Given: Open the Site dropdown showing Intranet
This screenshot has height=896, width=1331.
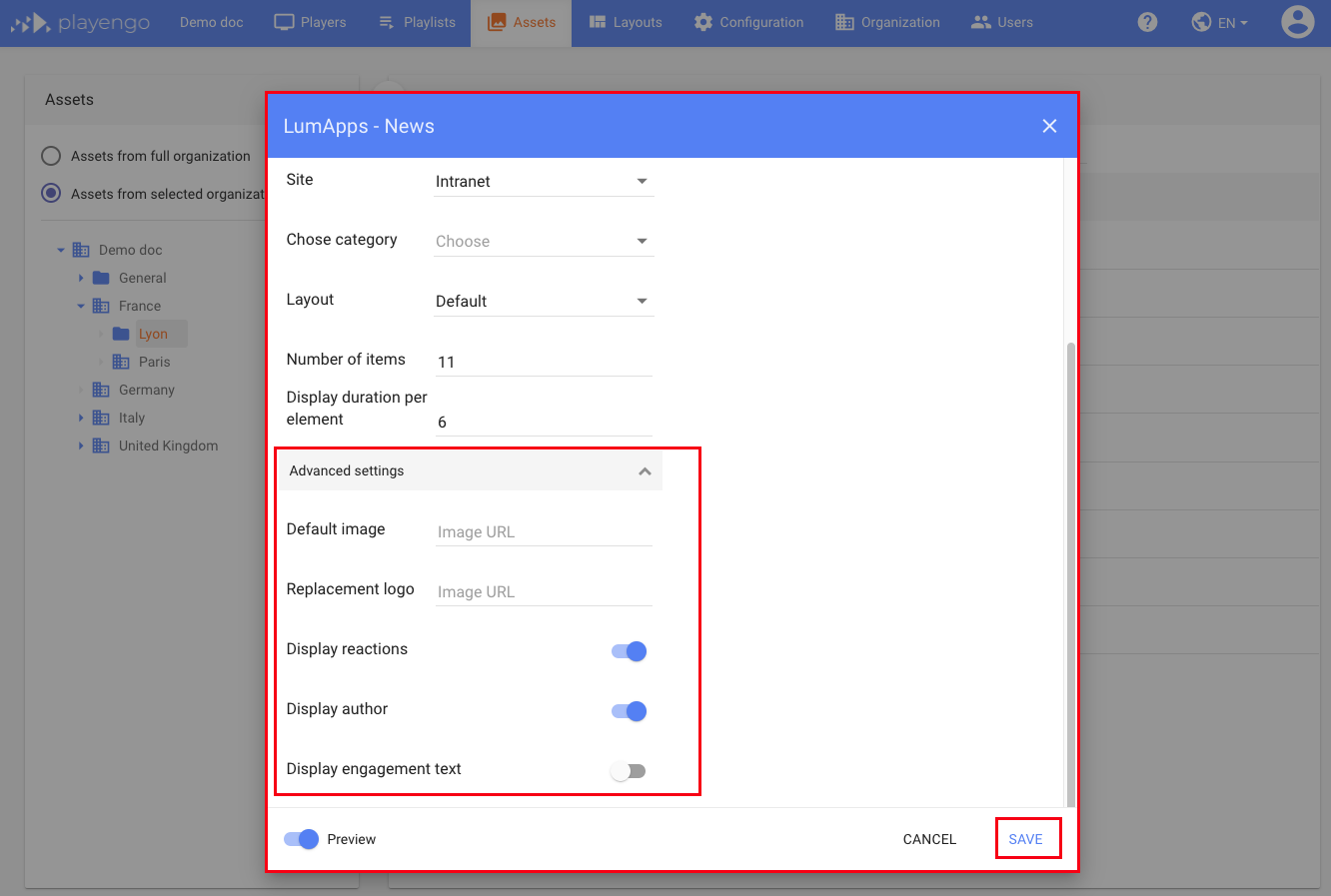Looking at the screenshot, I should click(544, 181).
